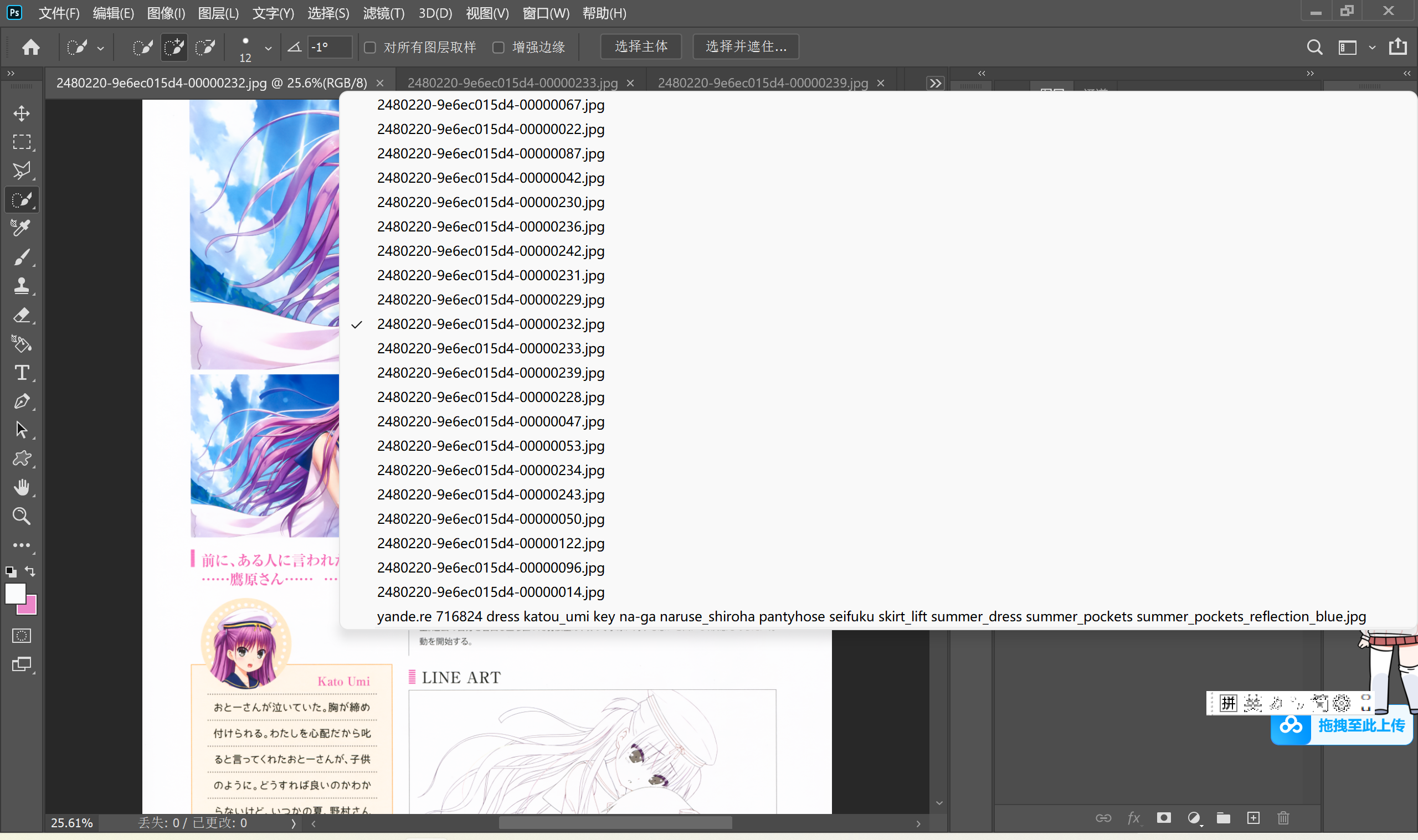Screen dimensions: 1418x840
Task: Open the Window menu
Action: 546,13
